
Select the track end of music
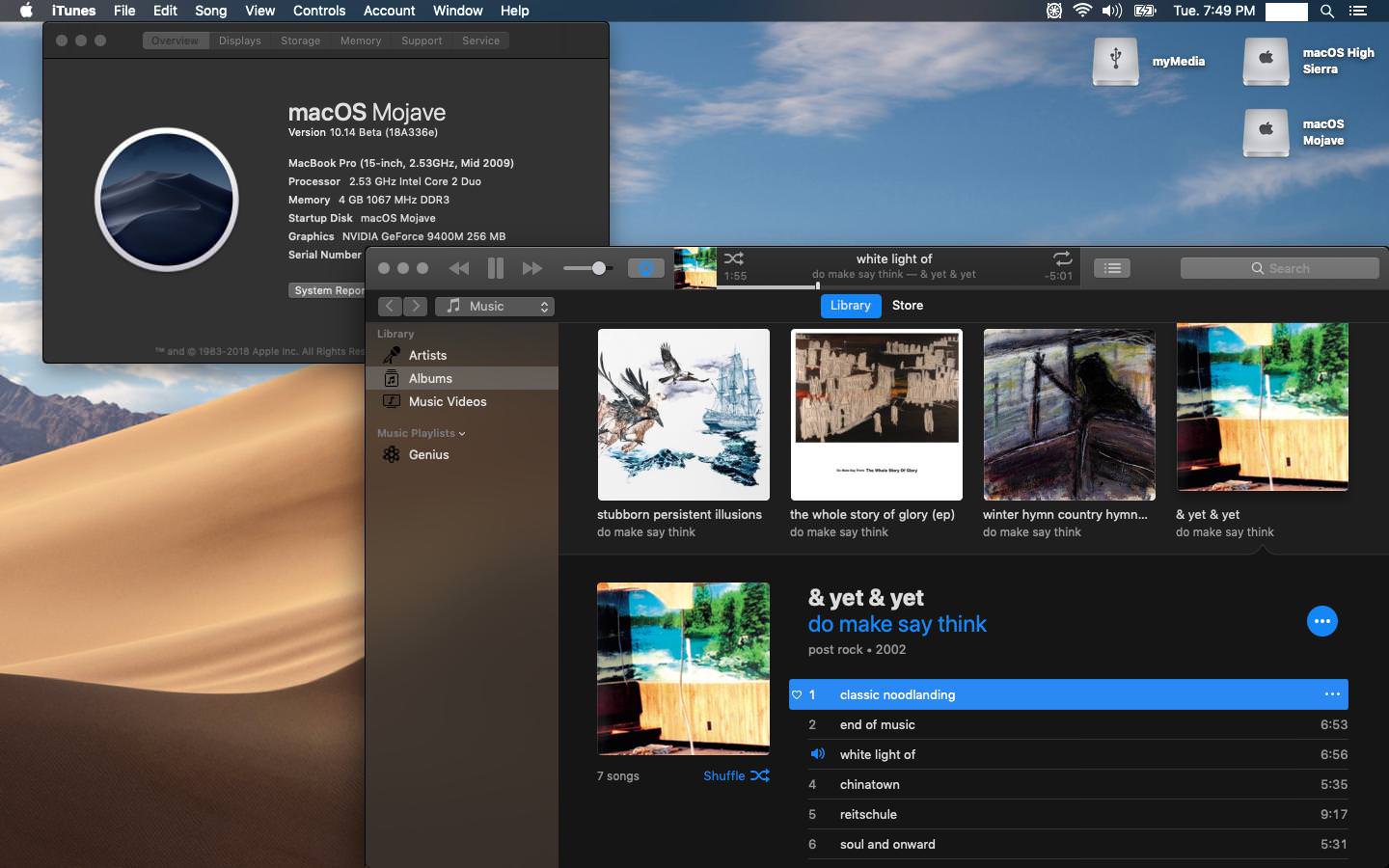click(1069, 724)
